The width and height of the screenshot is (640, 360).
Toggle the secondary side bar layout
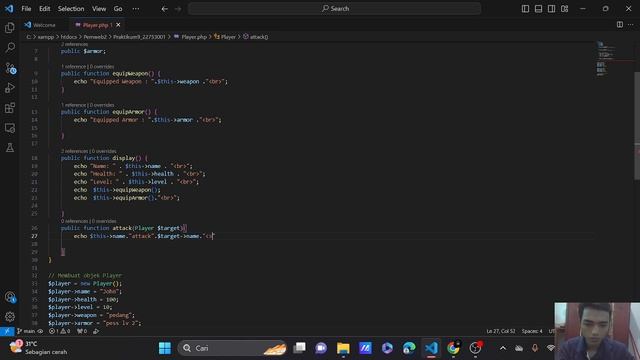coord(551,9)
